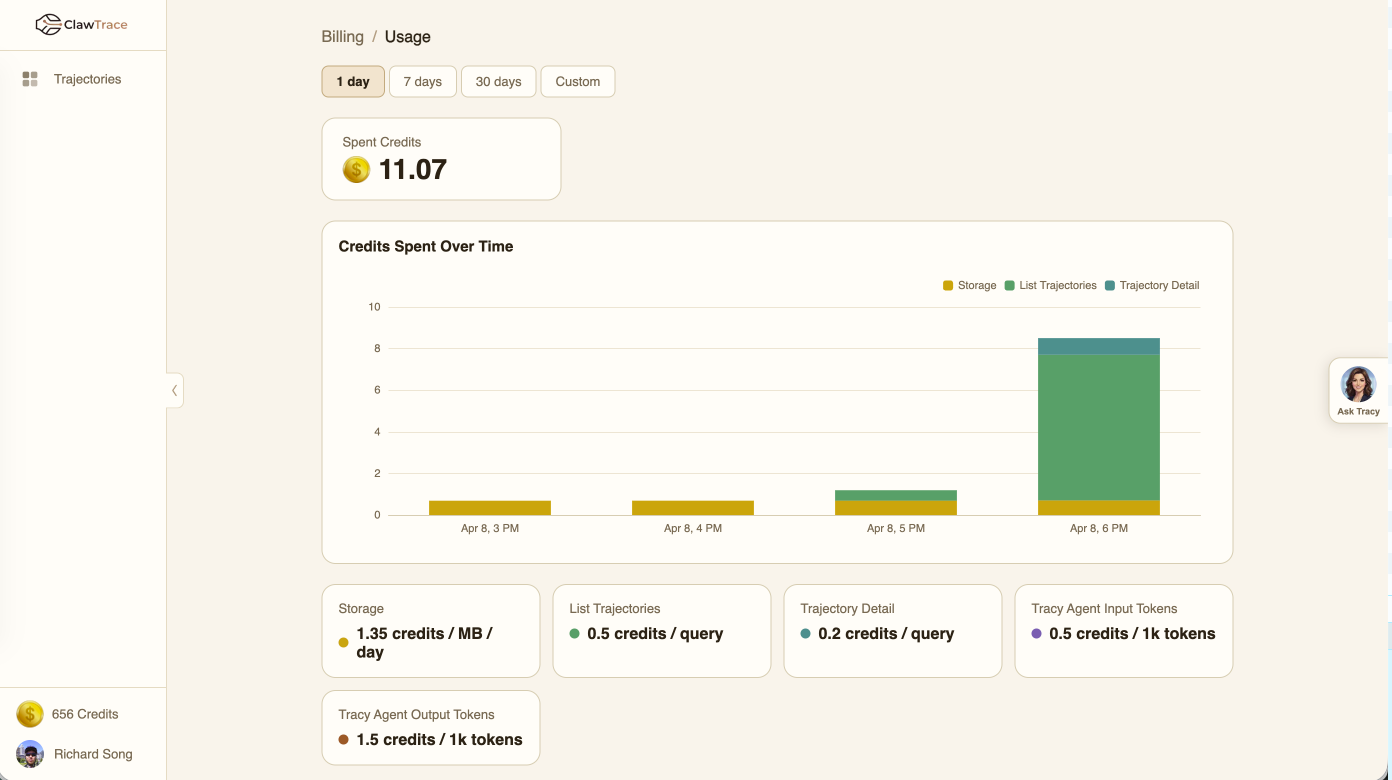Navigate to Billing via the breadcrumb
The height and width of the screenshot is (780, 1392).
[x=342, y=36]
